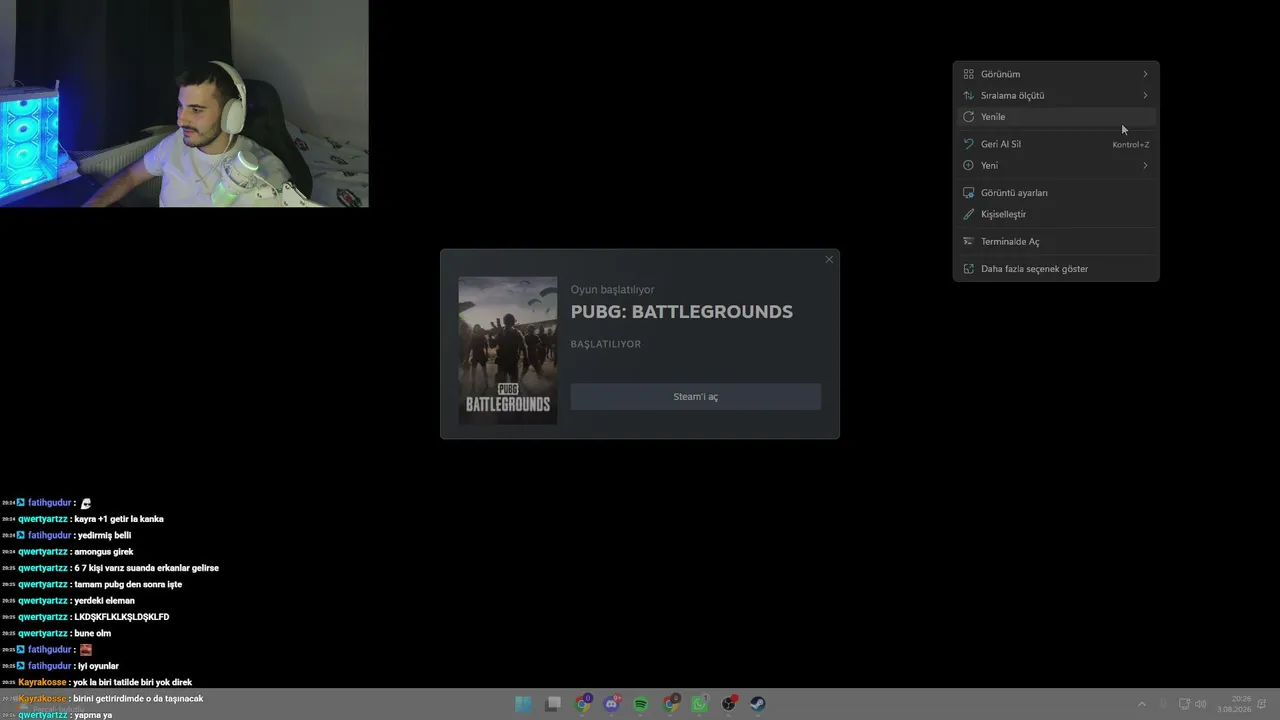
Task: Click chat message '6 7 kişi varız suanda erkanlar gelirse'
Action: click(147, 568)
